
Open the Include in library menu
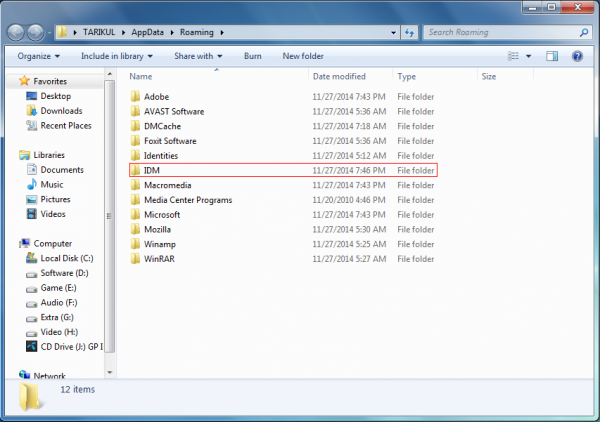pos(117,56)
